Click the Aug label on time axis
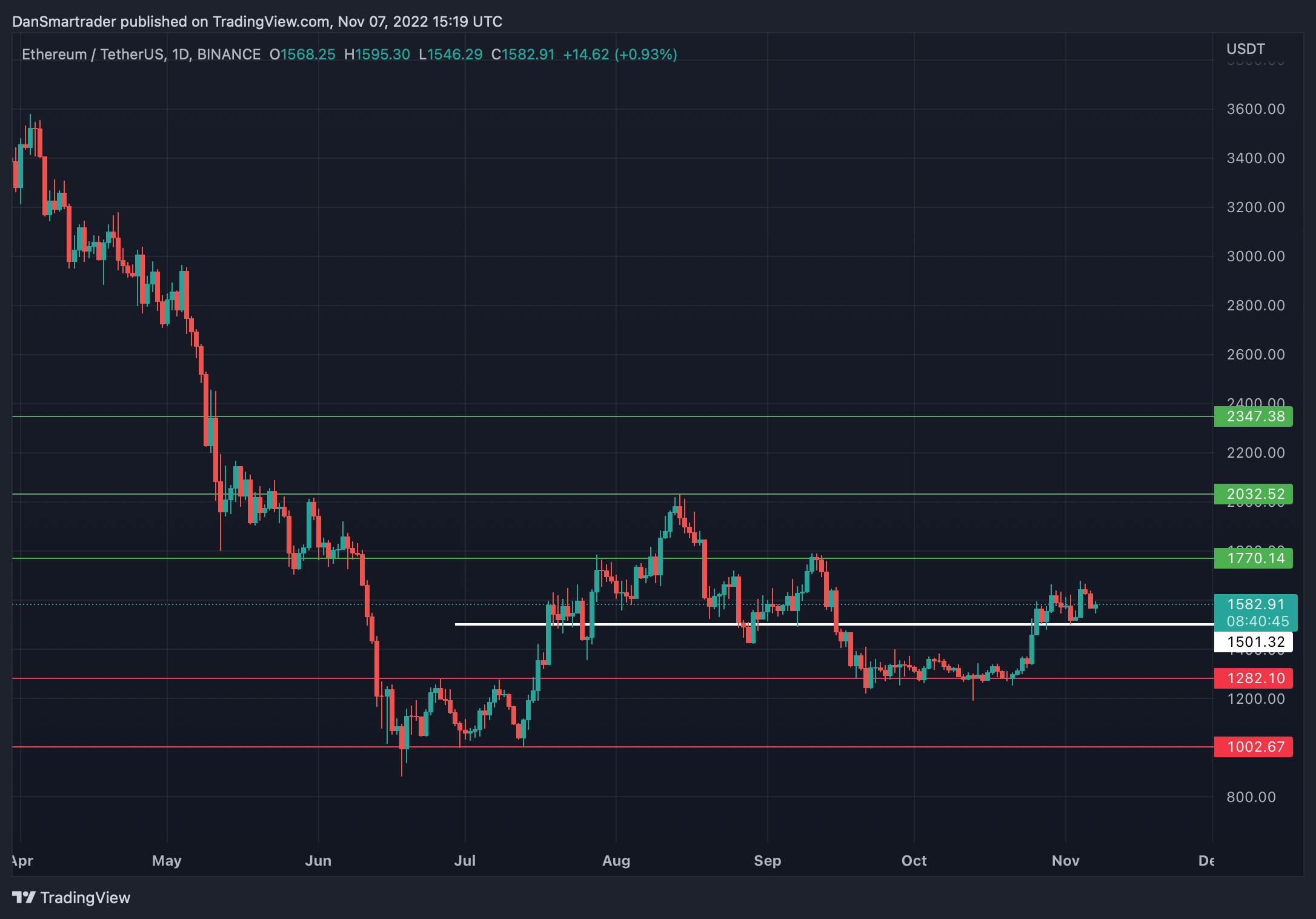 click(616, 861)
